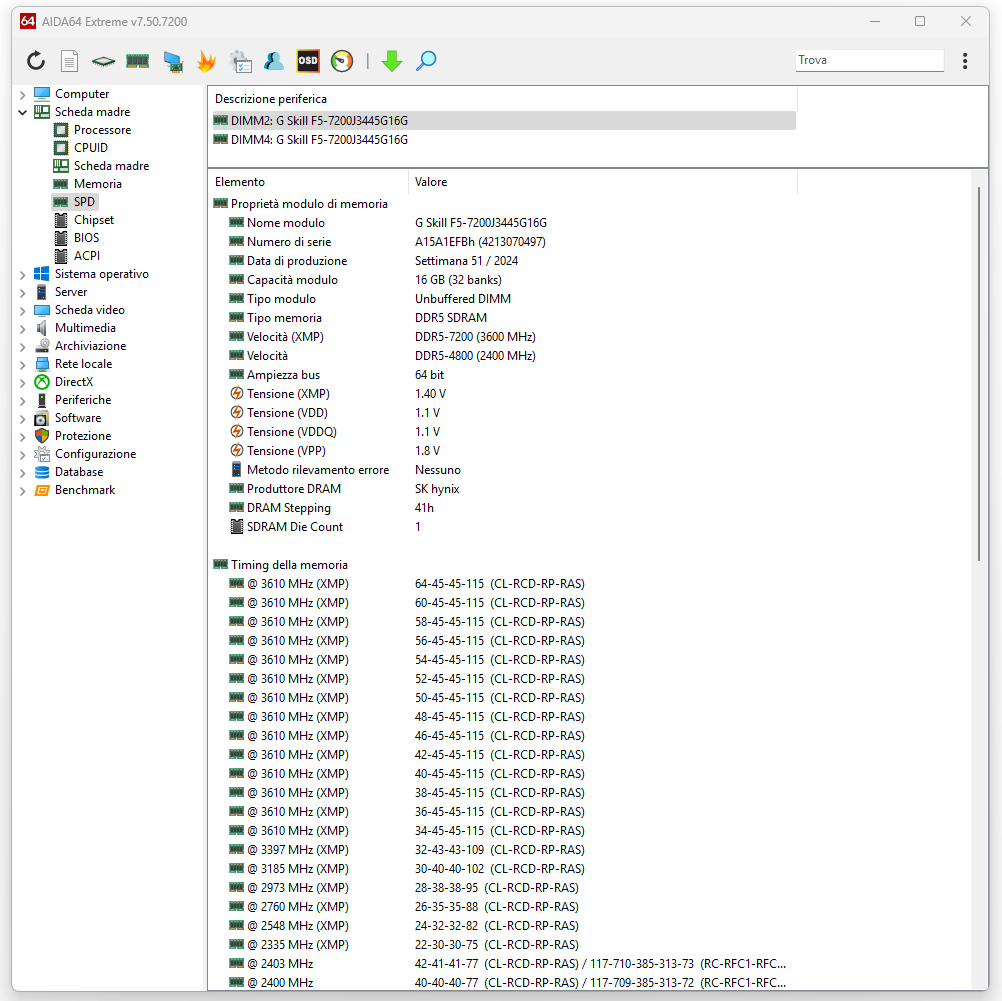1002x1001 pixels.
Task: Select the Protezione tree item
Action: pos(82,435)
